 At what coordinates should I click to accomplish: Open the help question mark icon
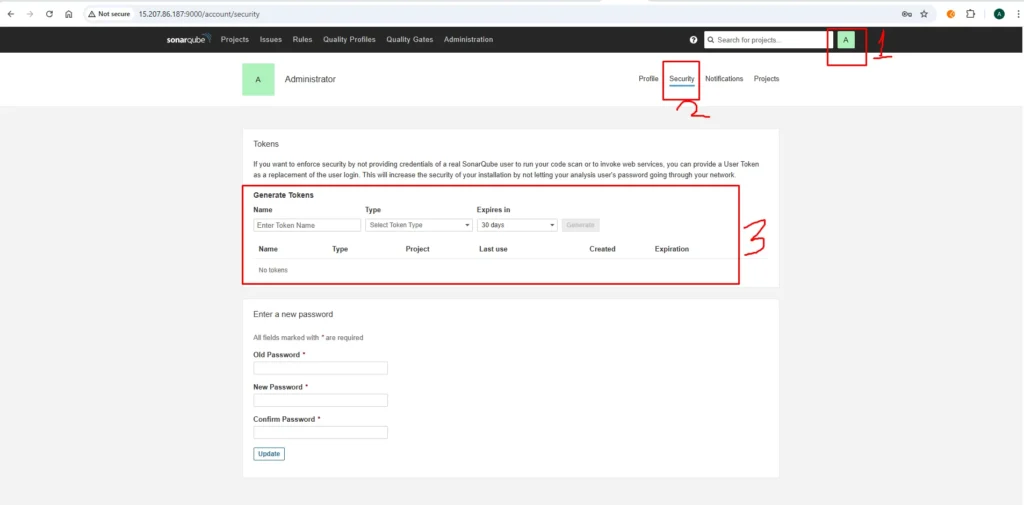pyautogui.click(x=693, y=40)
